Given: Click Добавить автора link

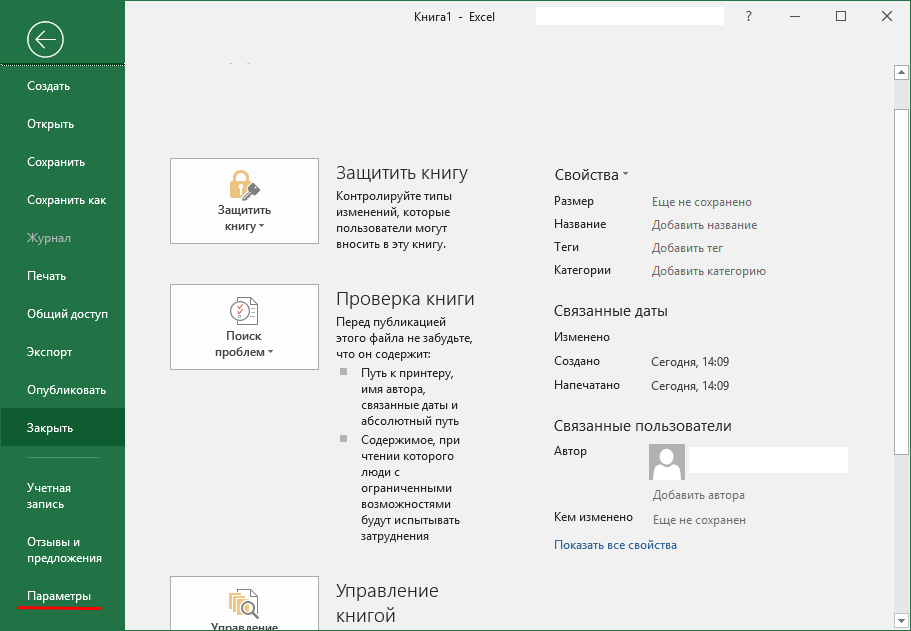Looking at the screenshot, I should coord(698,495).
